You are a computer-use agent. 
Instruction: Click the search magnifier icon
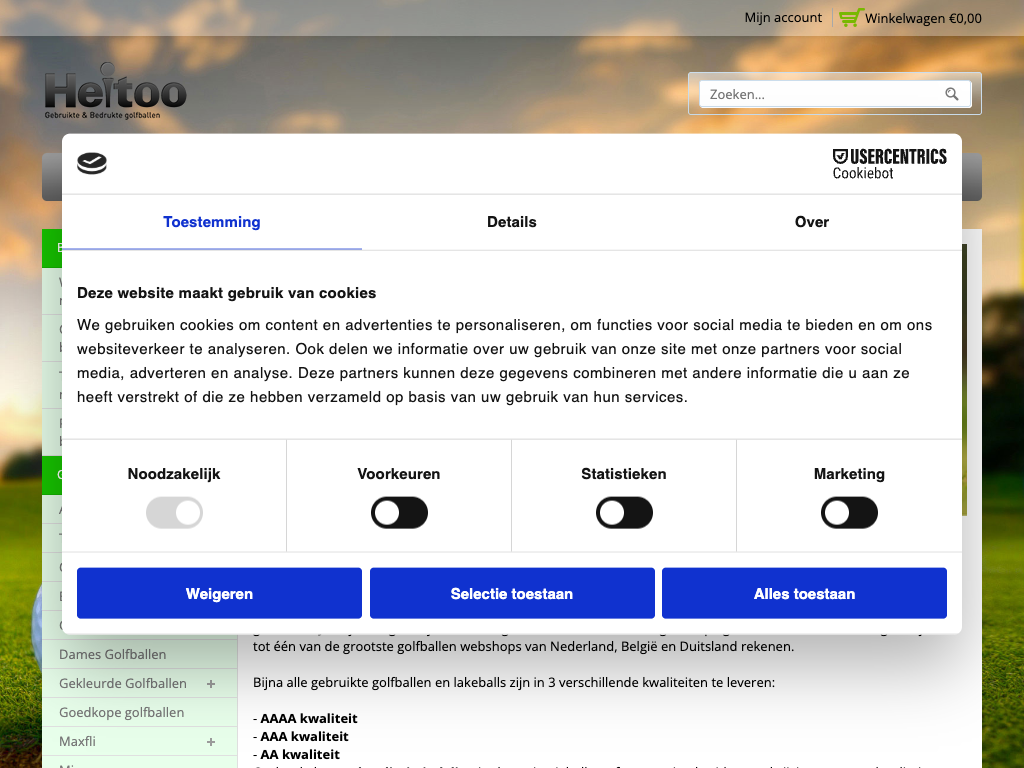(x=951, y=94)
